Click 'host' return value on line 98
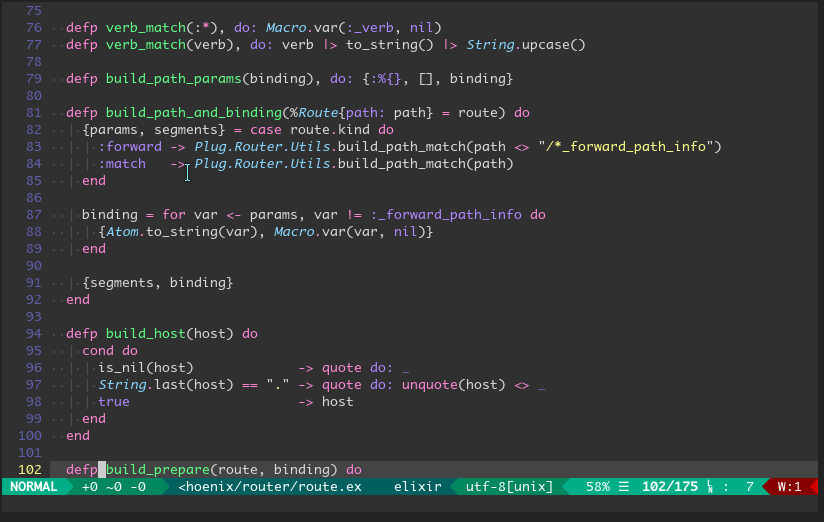 click(337, 402)
